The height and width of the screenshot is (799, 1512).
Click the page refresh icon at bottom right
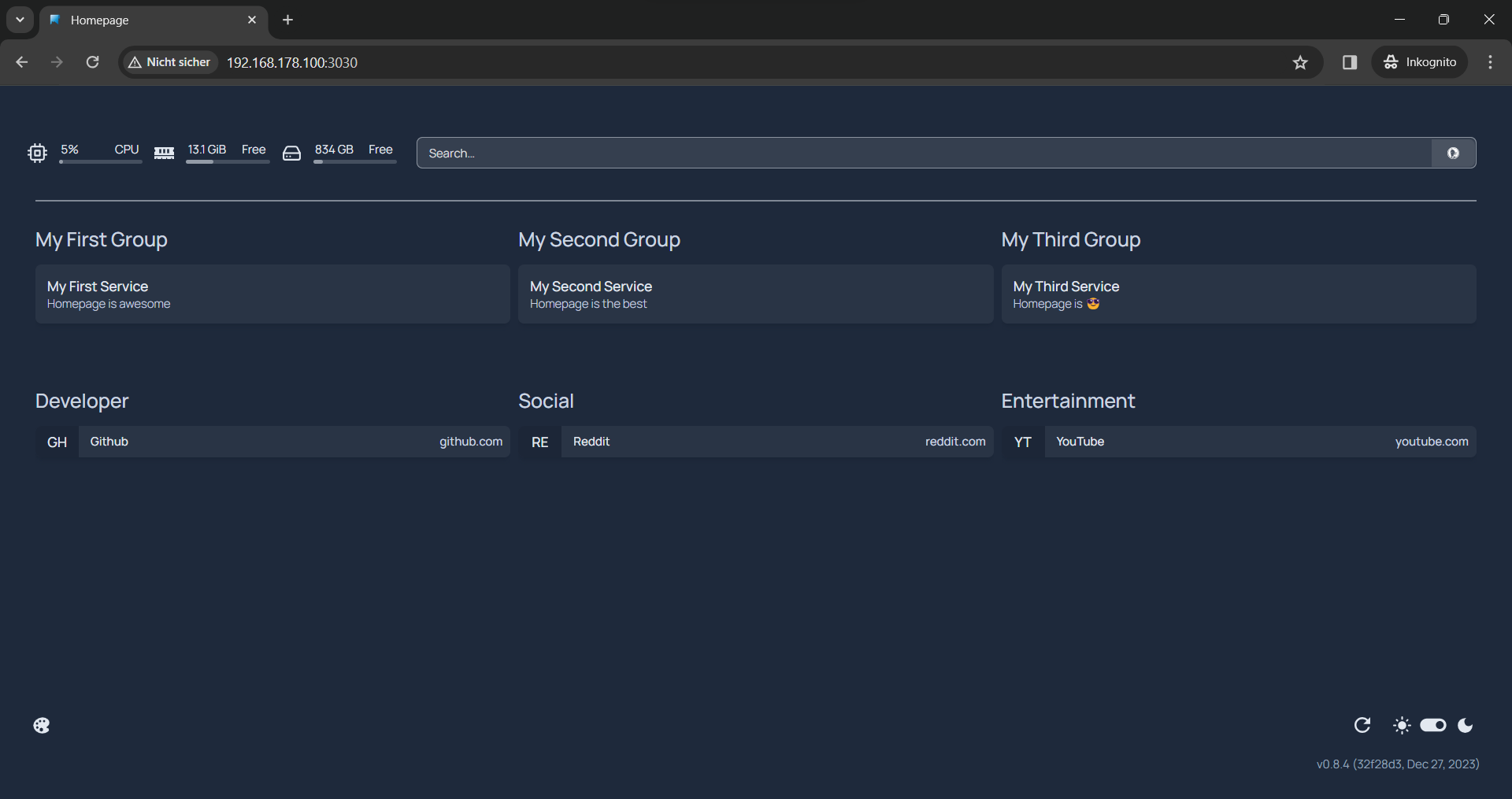(1362, 725)
